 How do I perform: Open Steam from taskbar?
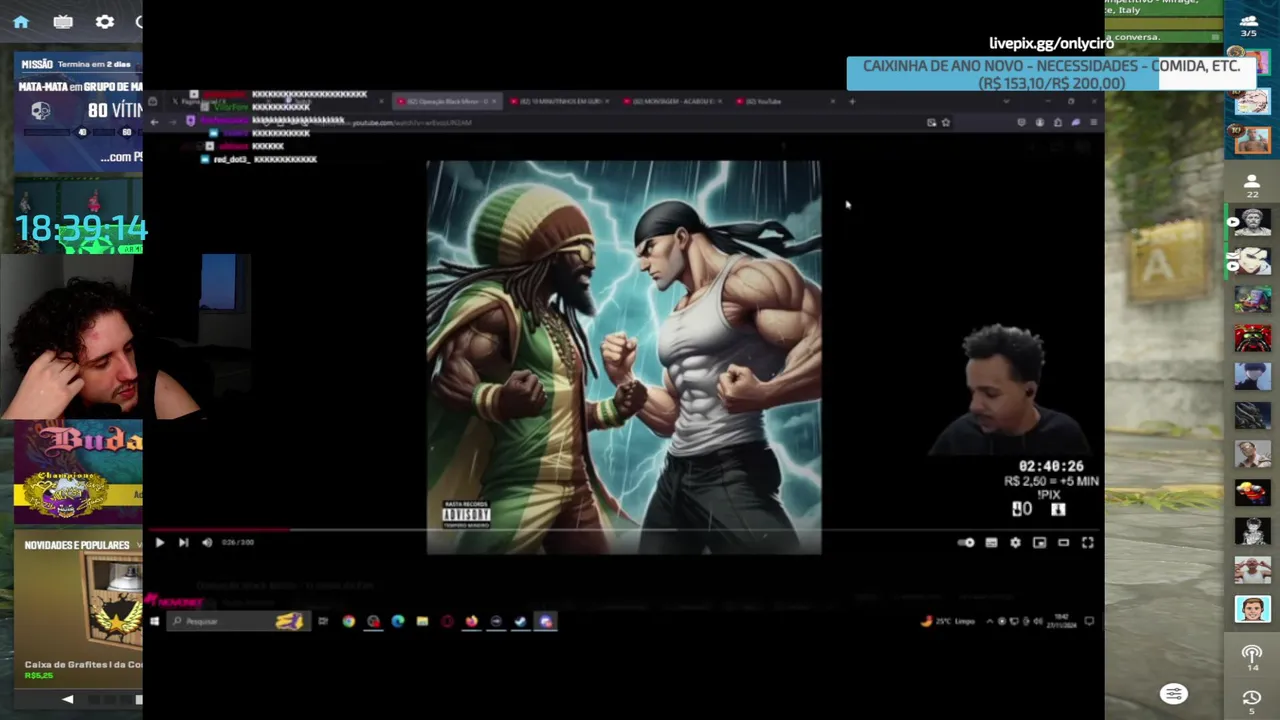click(x=520, y=621)
